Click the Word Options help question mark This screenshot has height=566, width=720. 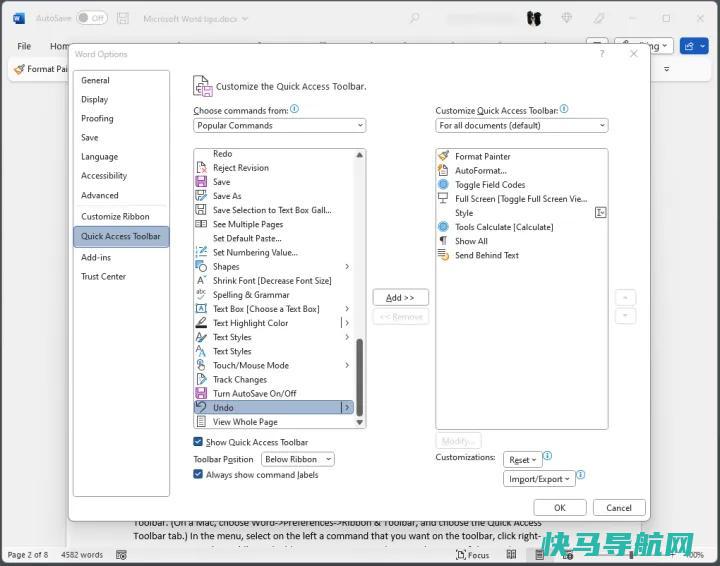[x=602, y=54]
